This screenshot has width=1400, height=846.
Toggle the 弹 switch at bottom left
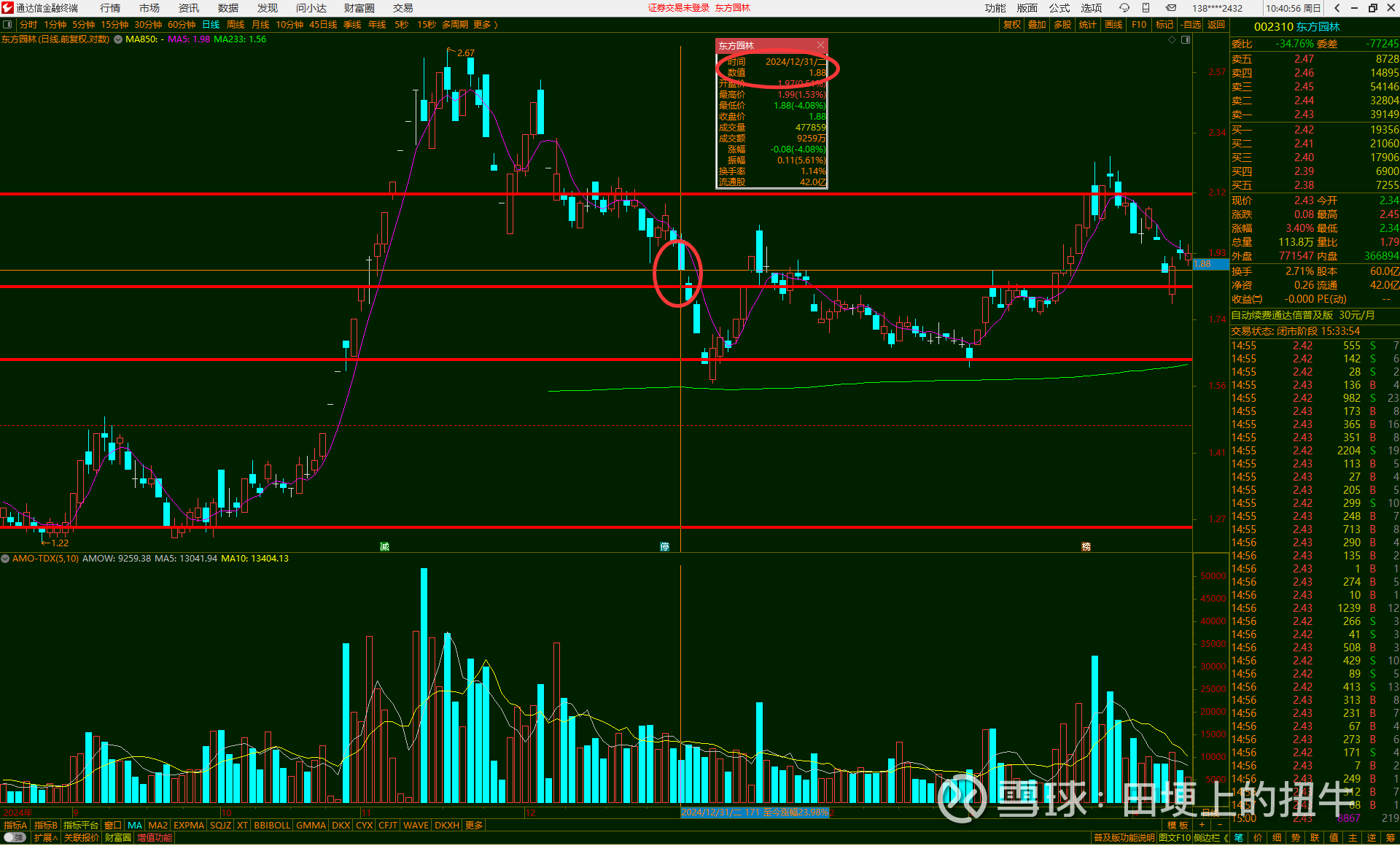[x=15, y=837]
